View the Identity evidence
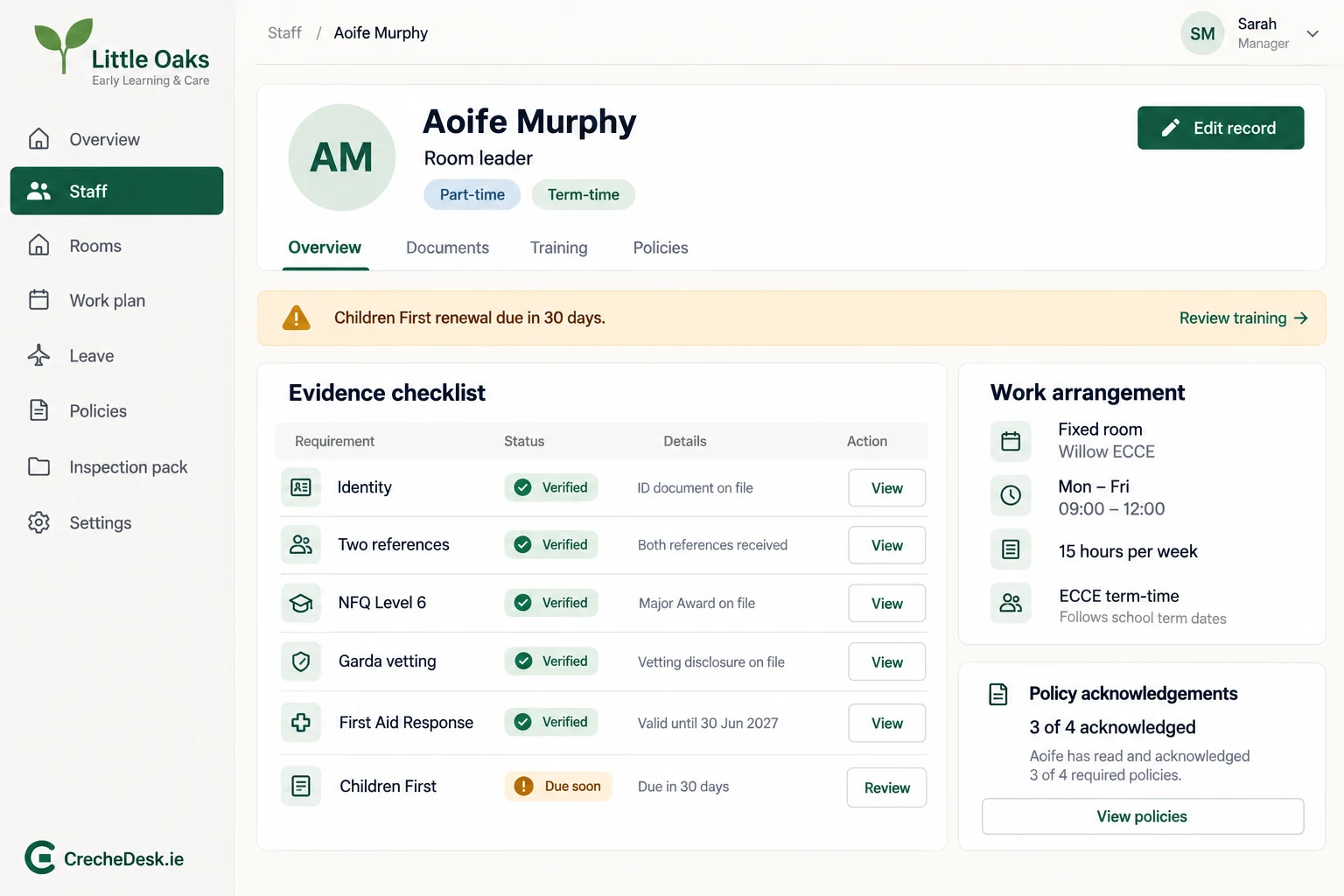Screen dimensions: 1344x896 886,488
